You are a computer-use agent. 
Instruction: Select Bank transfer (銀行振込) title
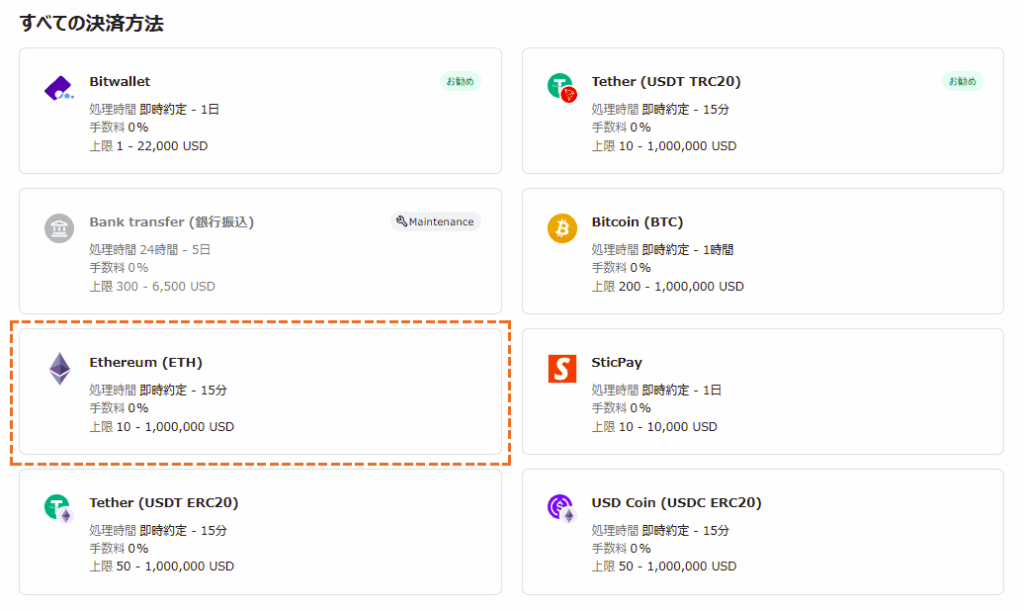(x=172, y=222)
